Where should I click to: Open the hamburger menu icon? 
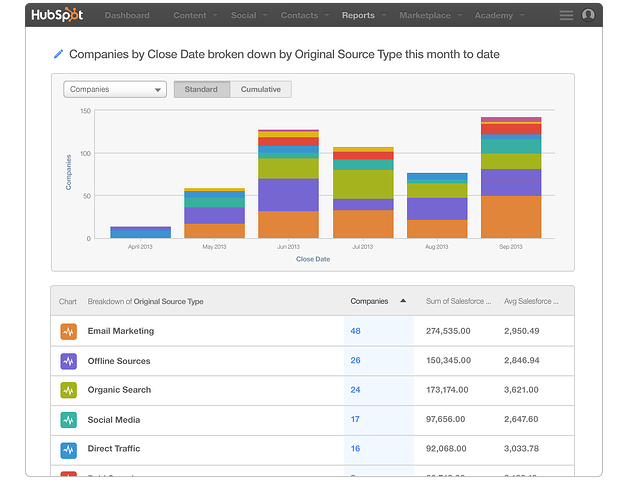click(566, 15)
